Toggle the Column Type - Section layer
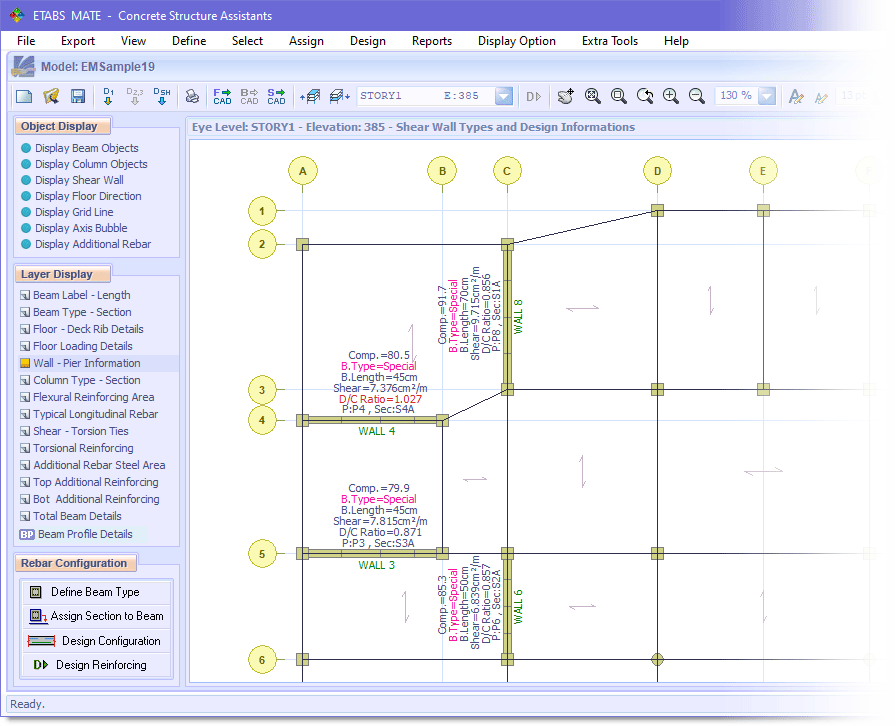The image size is (896, 726). (x=86, y=380)
